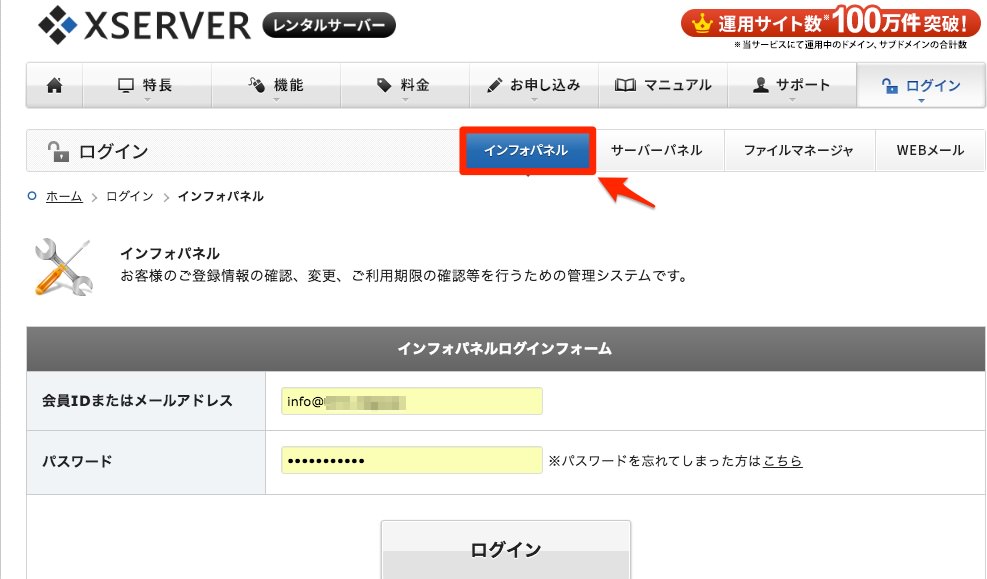Submit the form with ログイン button

(x=506, y=549)
